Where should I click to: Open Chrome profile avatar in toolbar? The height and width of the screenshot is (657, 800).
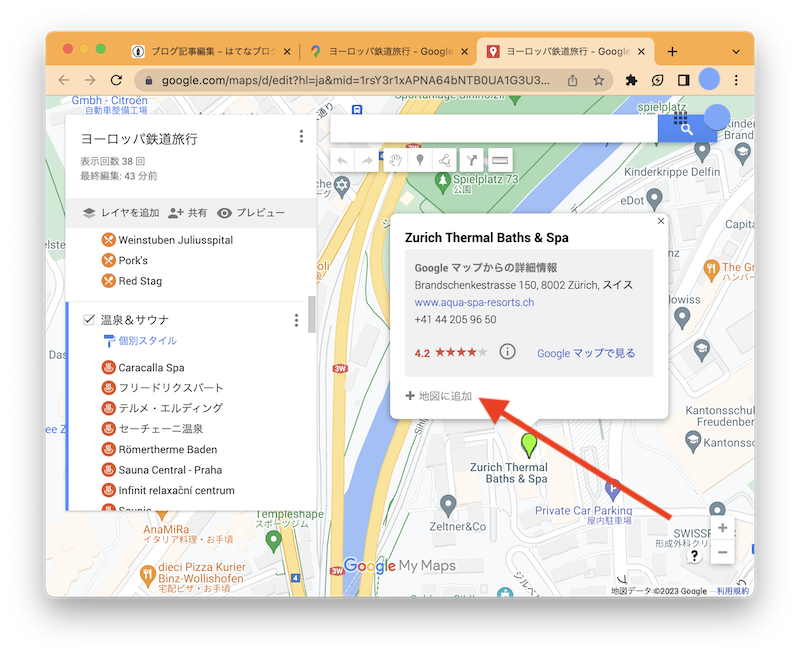point(709,80)
